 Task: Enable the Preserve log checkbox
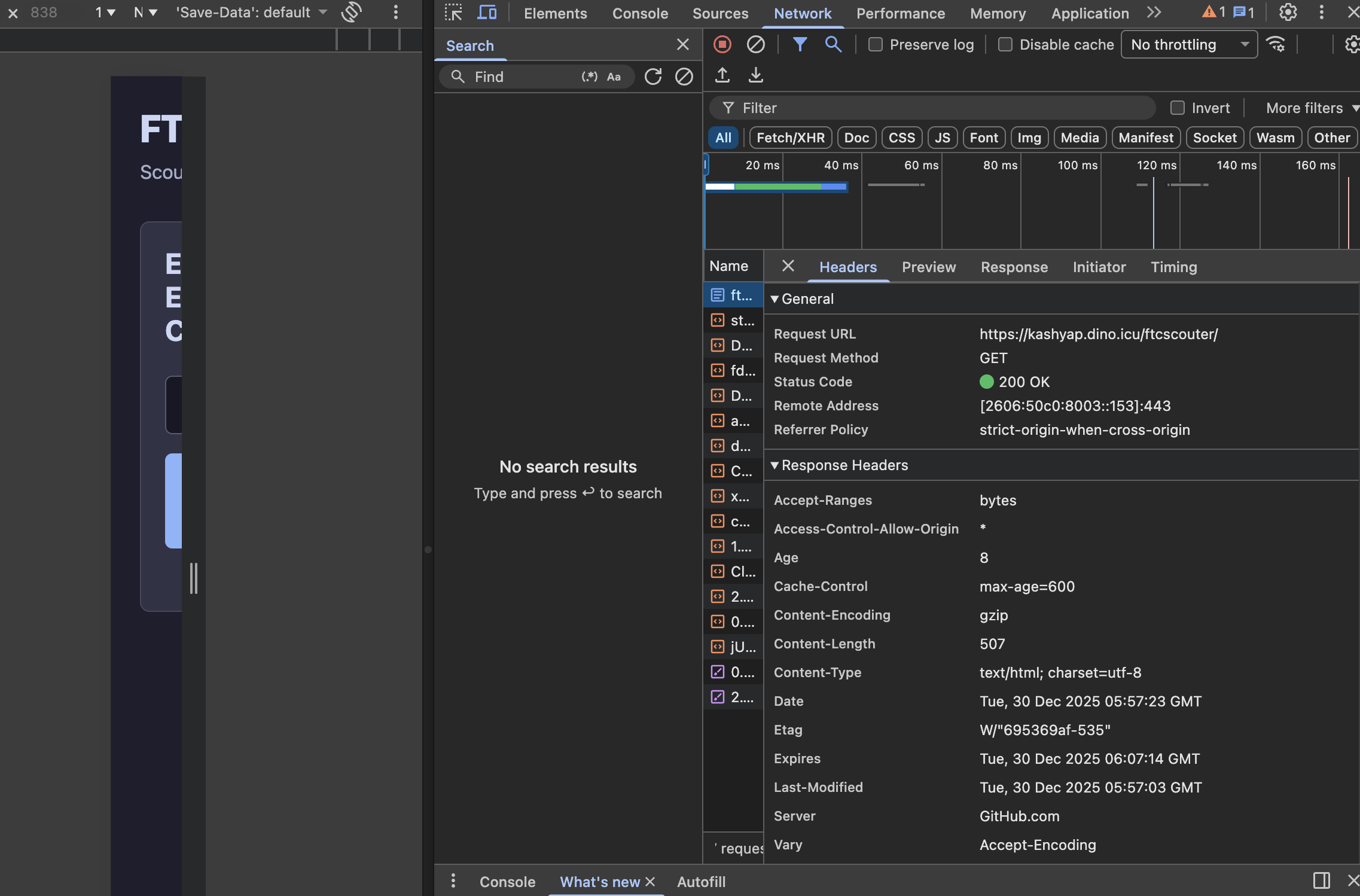[876, 45]
